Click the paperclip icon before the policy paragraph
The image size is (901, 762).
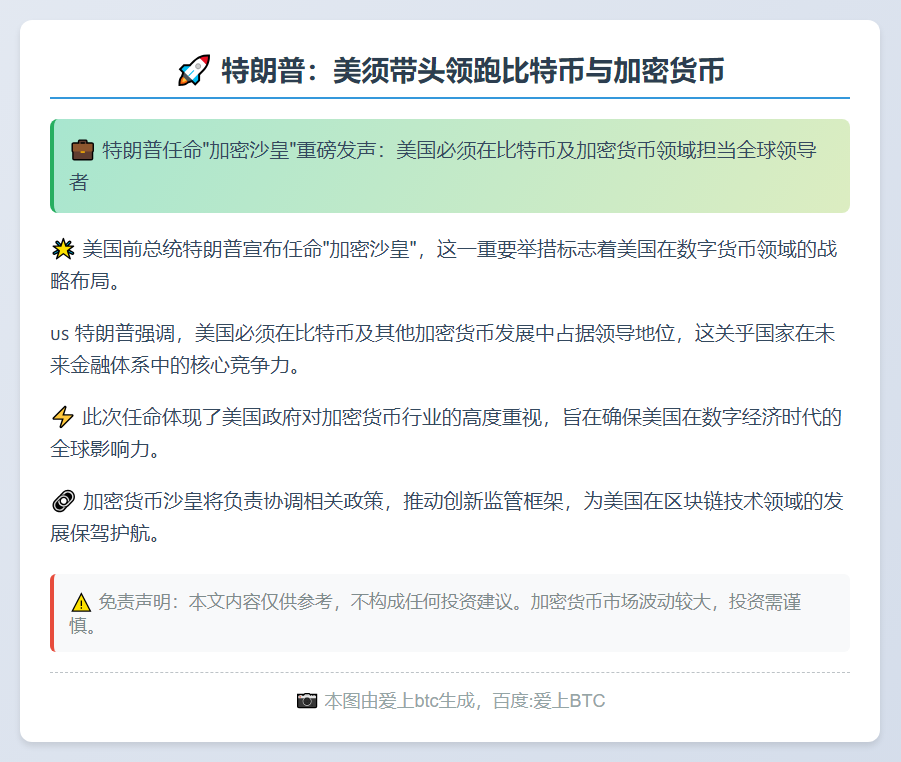click(63, 501)
